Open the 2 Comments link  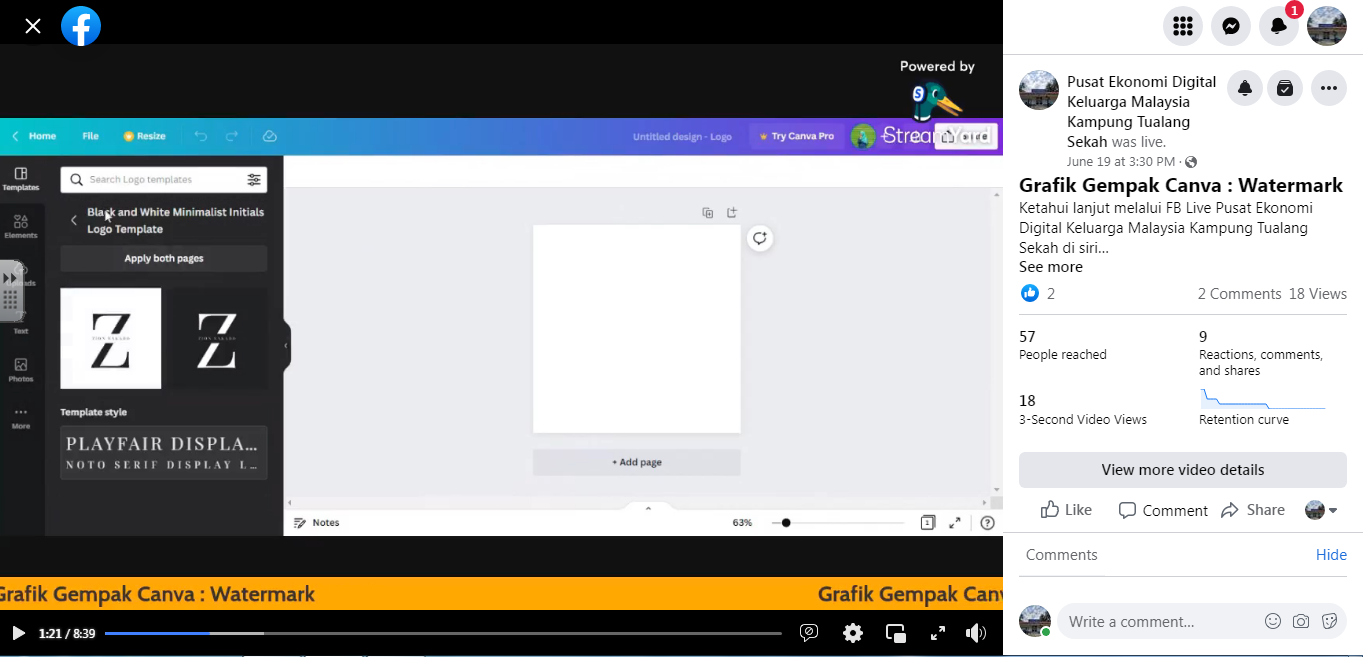click(1240, 294)
